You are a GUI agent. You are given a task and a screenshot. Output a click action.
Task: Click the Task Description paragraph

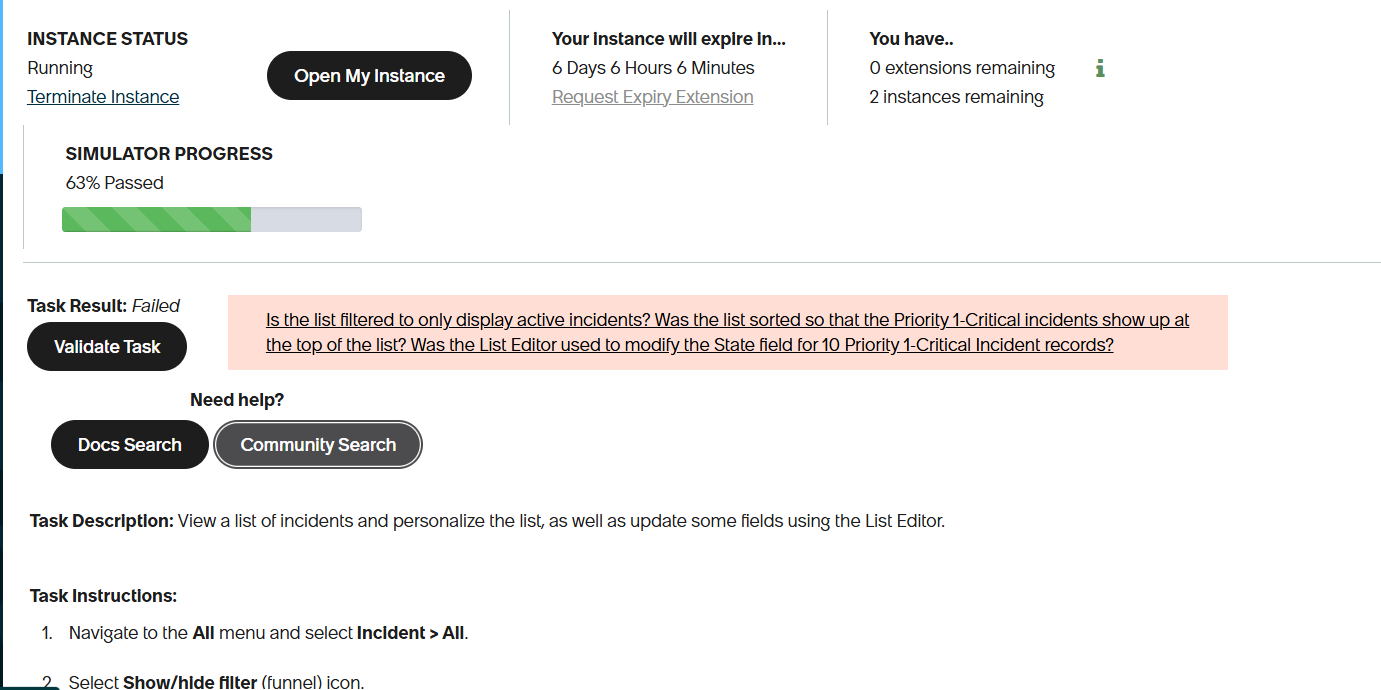[x=487, y=521]
